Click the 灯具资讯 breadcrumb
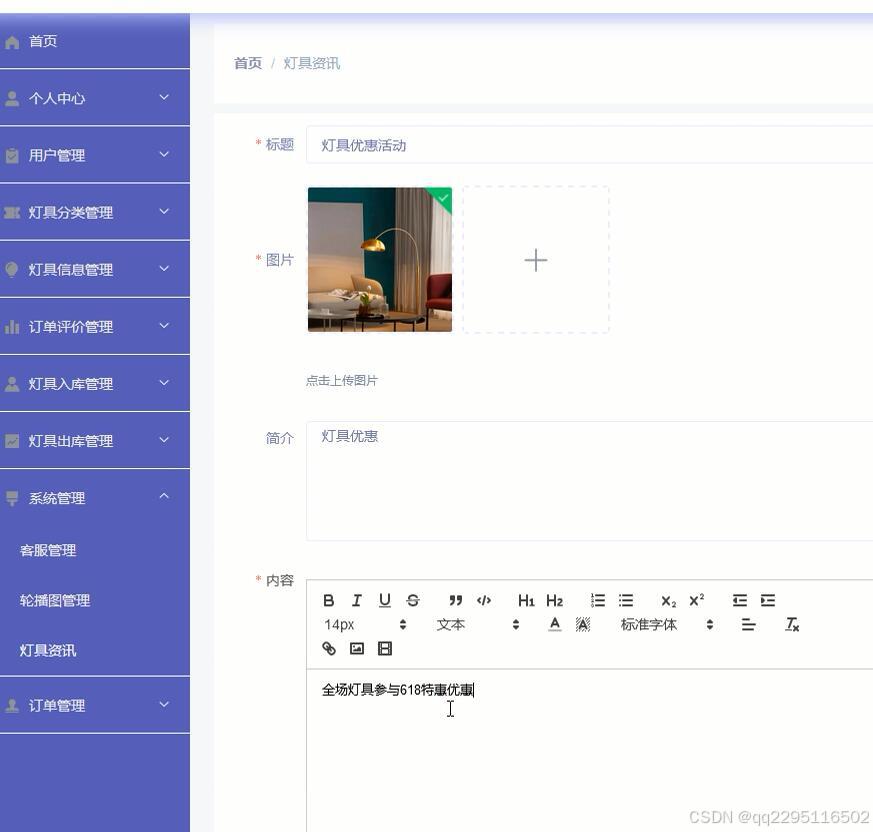Image resolution: width=873 pixels, height=832 pixels. (x=312, y=63)
